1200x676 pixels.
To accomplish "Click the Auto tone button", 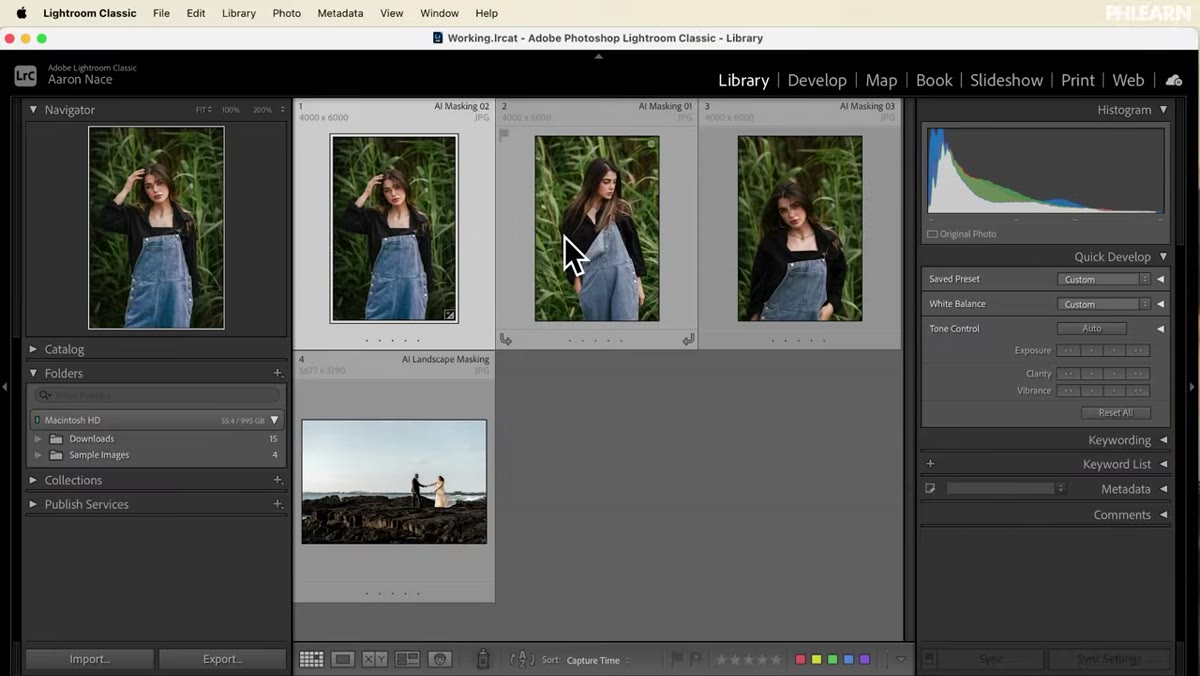I will (x=1092, y=328).
